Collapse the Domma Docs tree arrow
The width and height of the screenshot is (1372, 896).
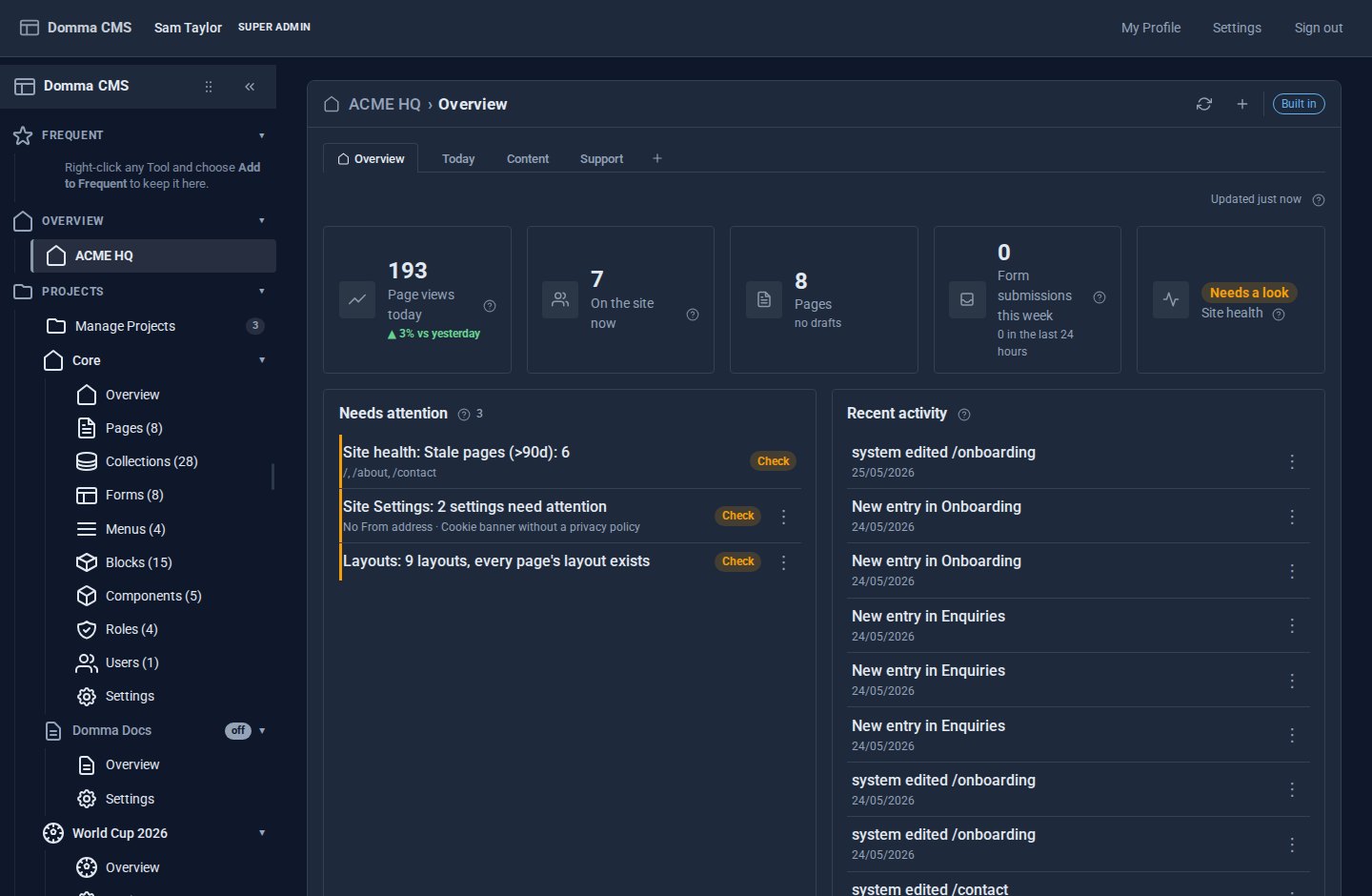(262, 731)
